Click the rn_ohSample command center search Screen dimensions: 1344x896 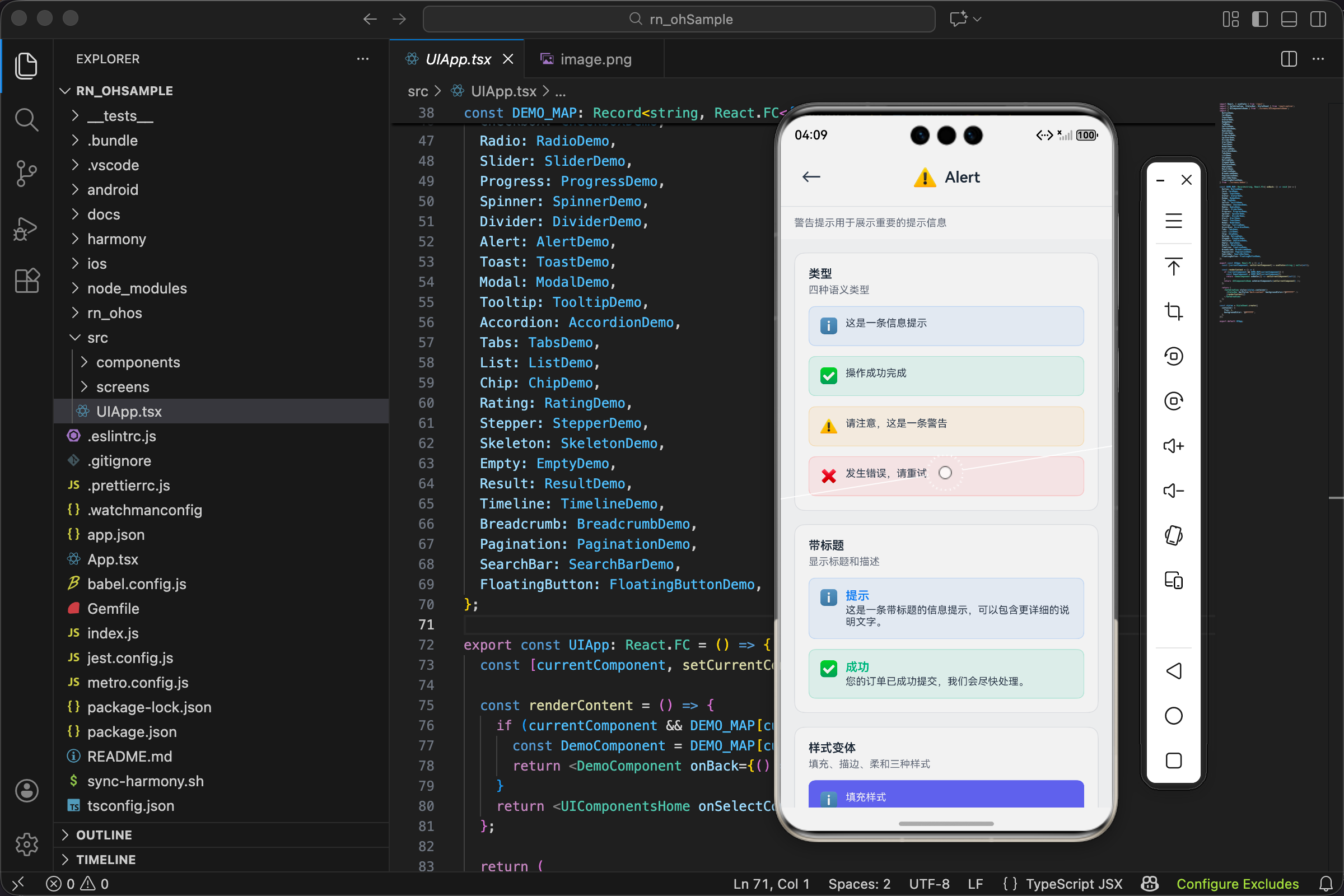[x=679, y=19]
